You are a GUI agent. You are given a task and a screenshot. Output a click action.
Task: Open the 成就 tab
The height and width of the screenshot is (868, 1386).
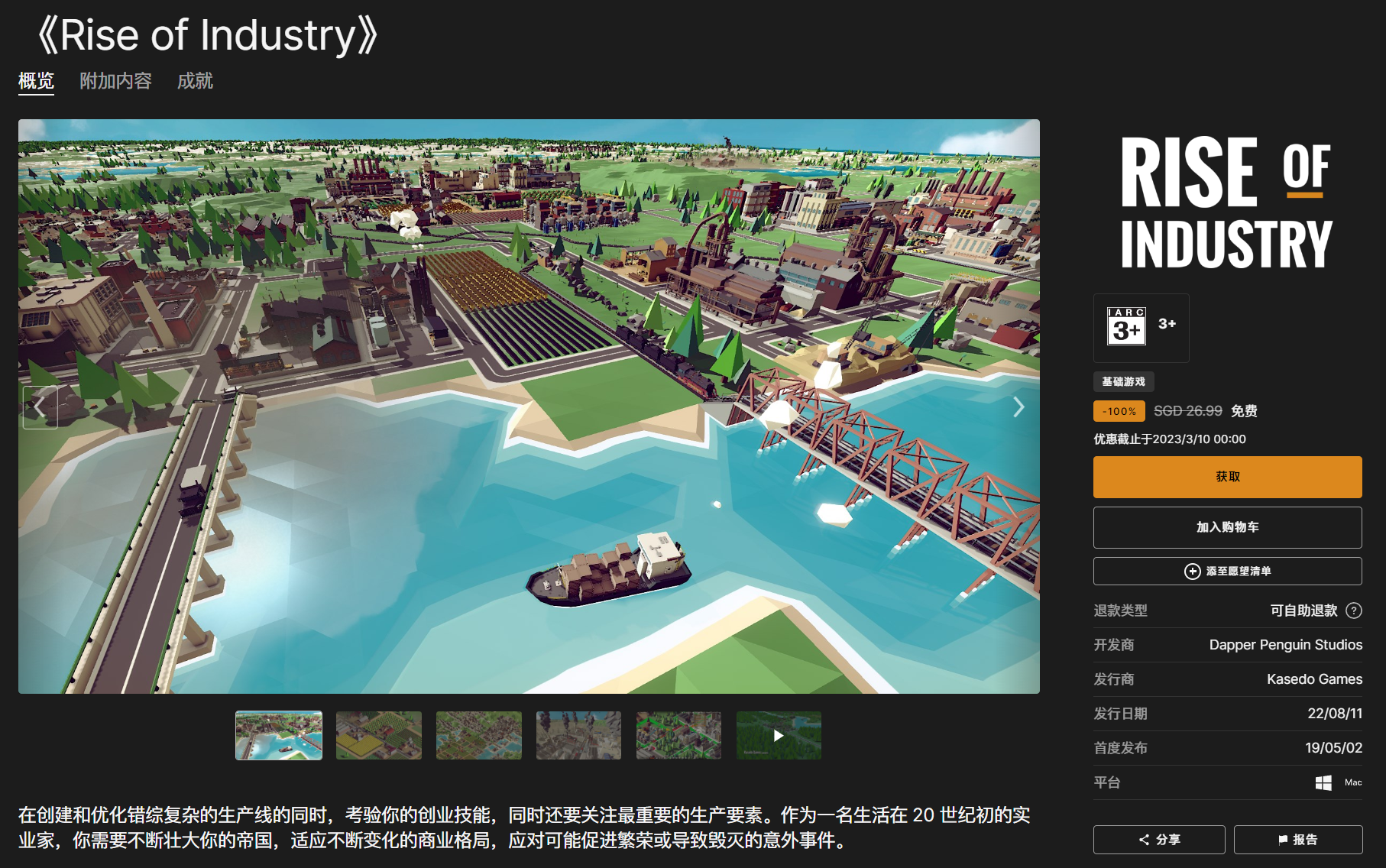coord(195,81)
